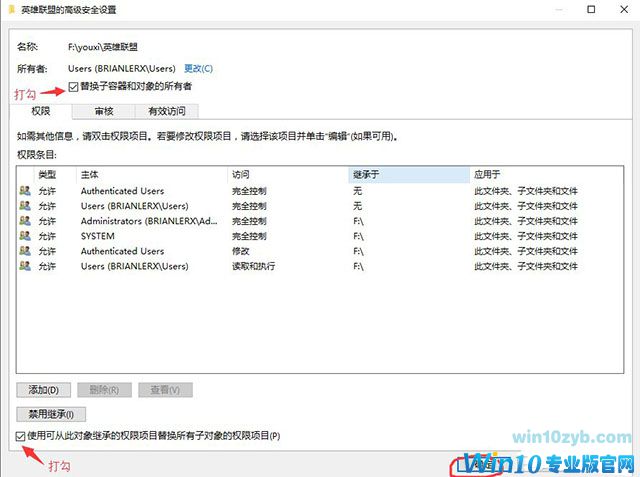
Task: Sort by the 主体 column header
Action: [152, 175]
